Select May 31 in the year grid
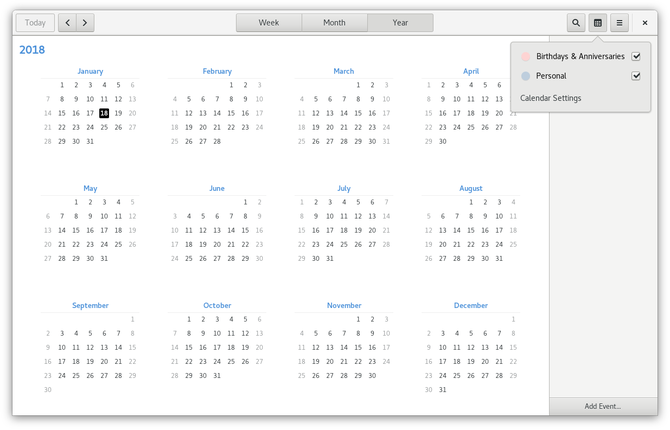 (104, 258)
